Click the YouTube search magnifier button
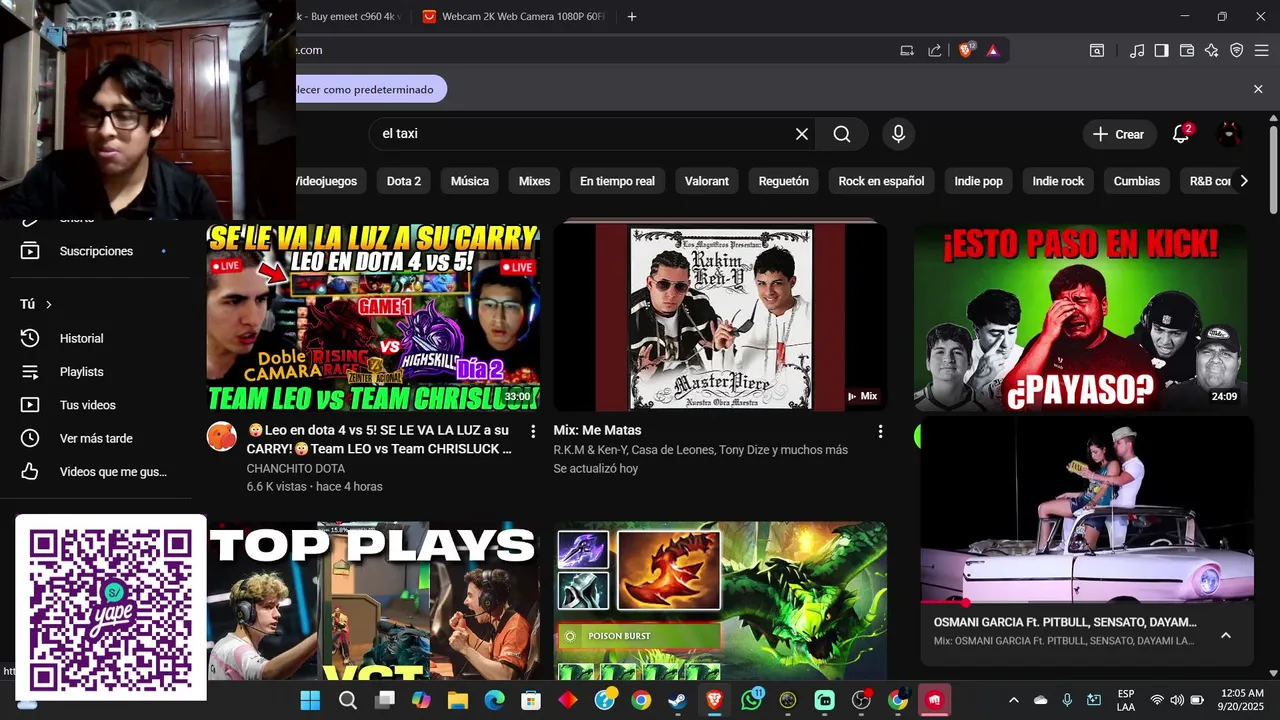The width and height of the screenshot is (1280, 720). [842, 134]
